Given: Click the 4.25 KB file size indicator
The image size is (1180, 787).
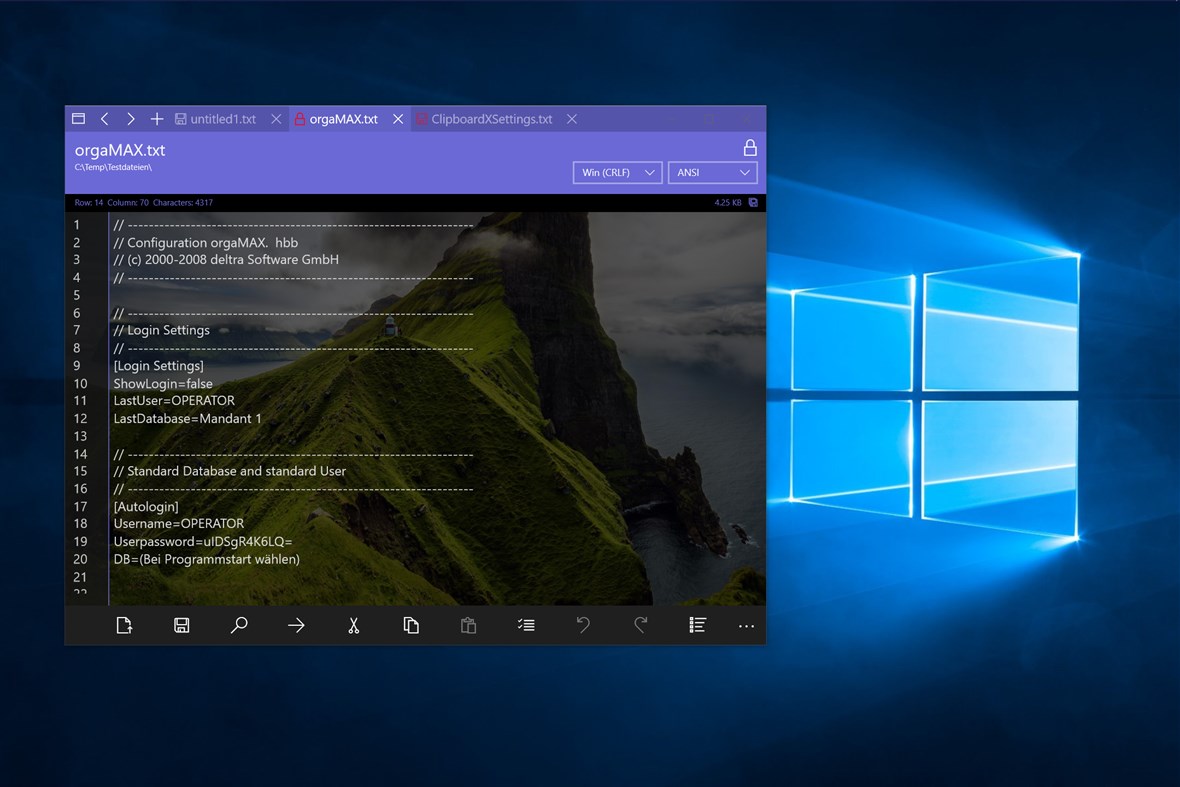Looking at the screenshot, I should tap(727, 202).
